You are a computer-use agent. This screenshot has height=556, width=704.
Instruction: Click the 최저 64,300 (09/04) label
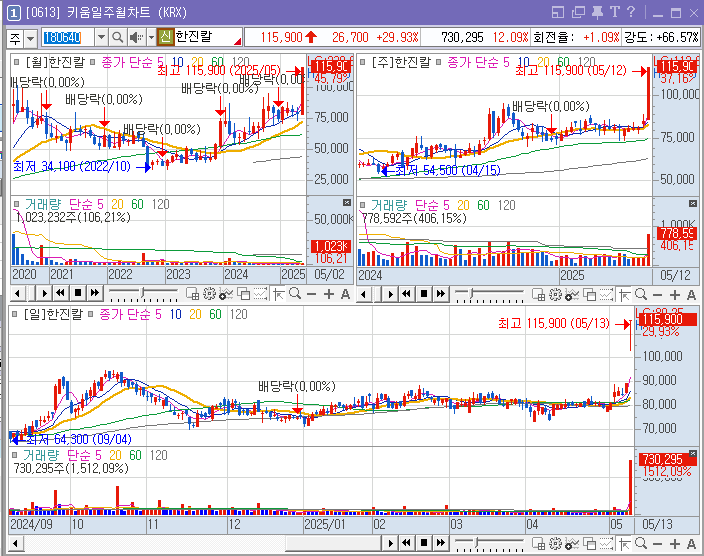point(79,439)
